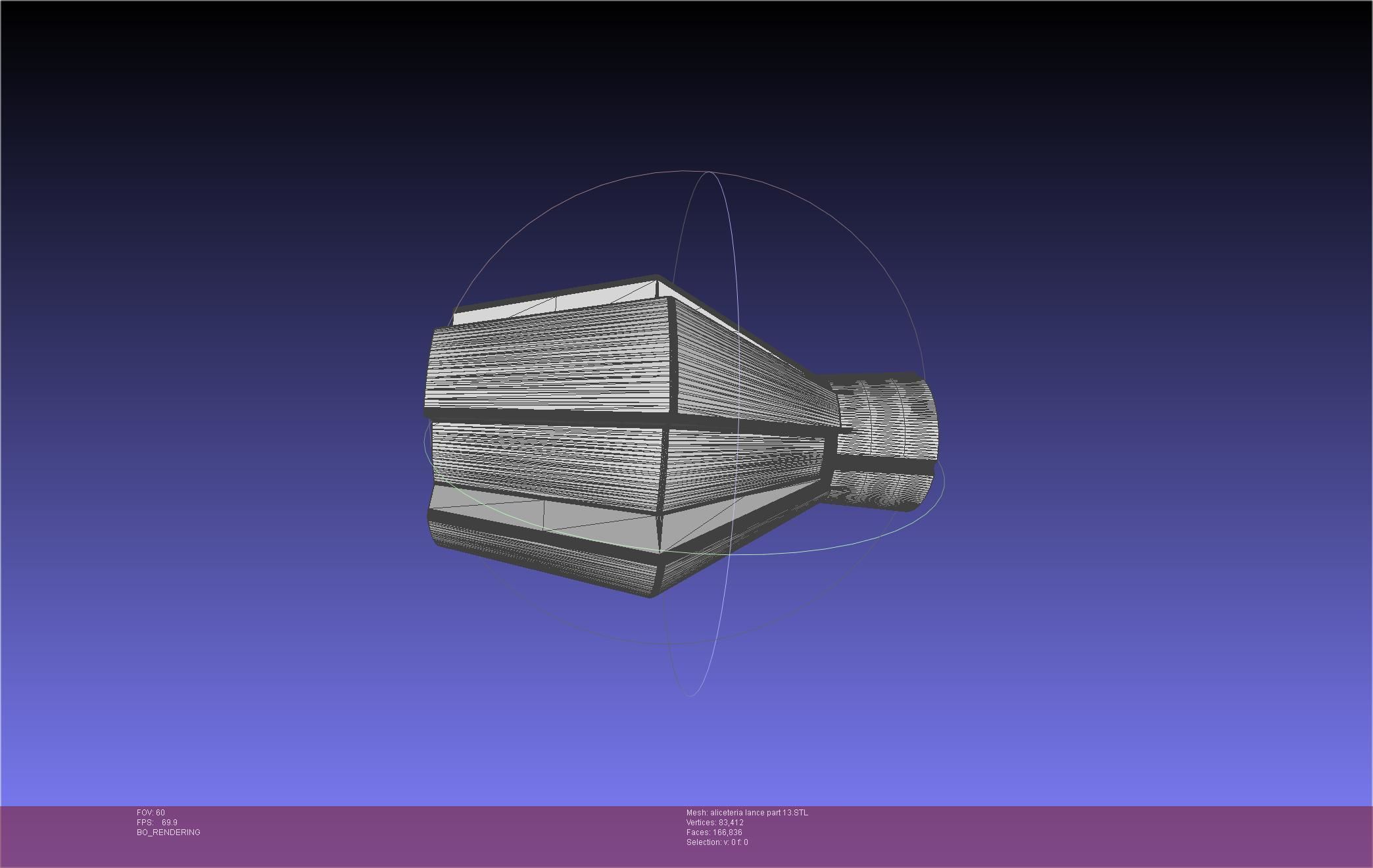Click the Selection: v: 0 f: 0 info

[x=717, y=842]
